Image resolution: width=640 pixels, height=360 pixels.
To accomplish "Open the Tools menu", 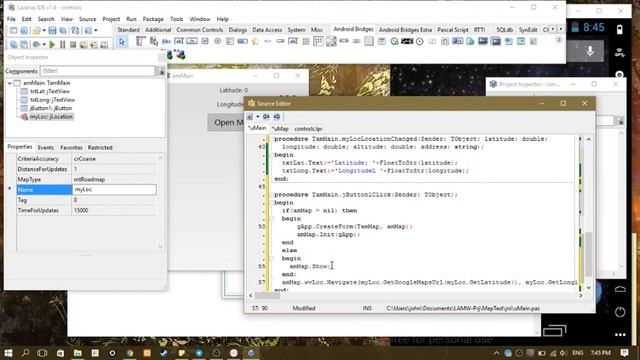I will (176, 19).
